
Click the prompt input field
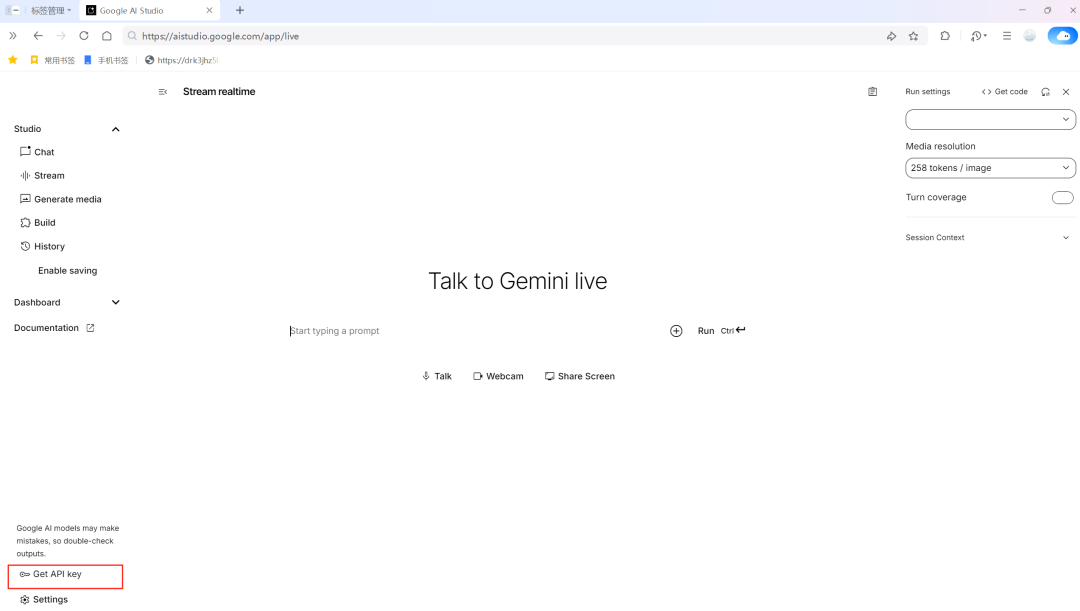pyautogui.click(x=475, y=331)
